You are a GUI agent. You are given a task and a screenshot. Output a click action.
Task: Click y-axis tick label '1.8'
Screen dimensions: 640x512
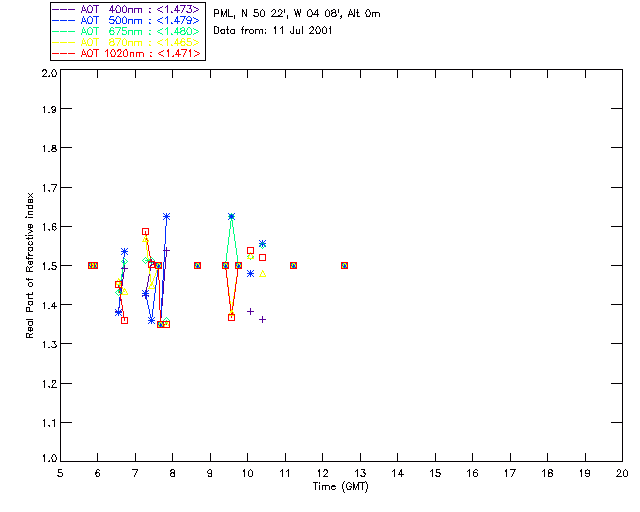(x=49, y=148)
